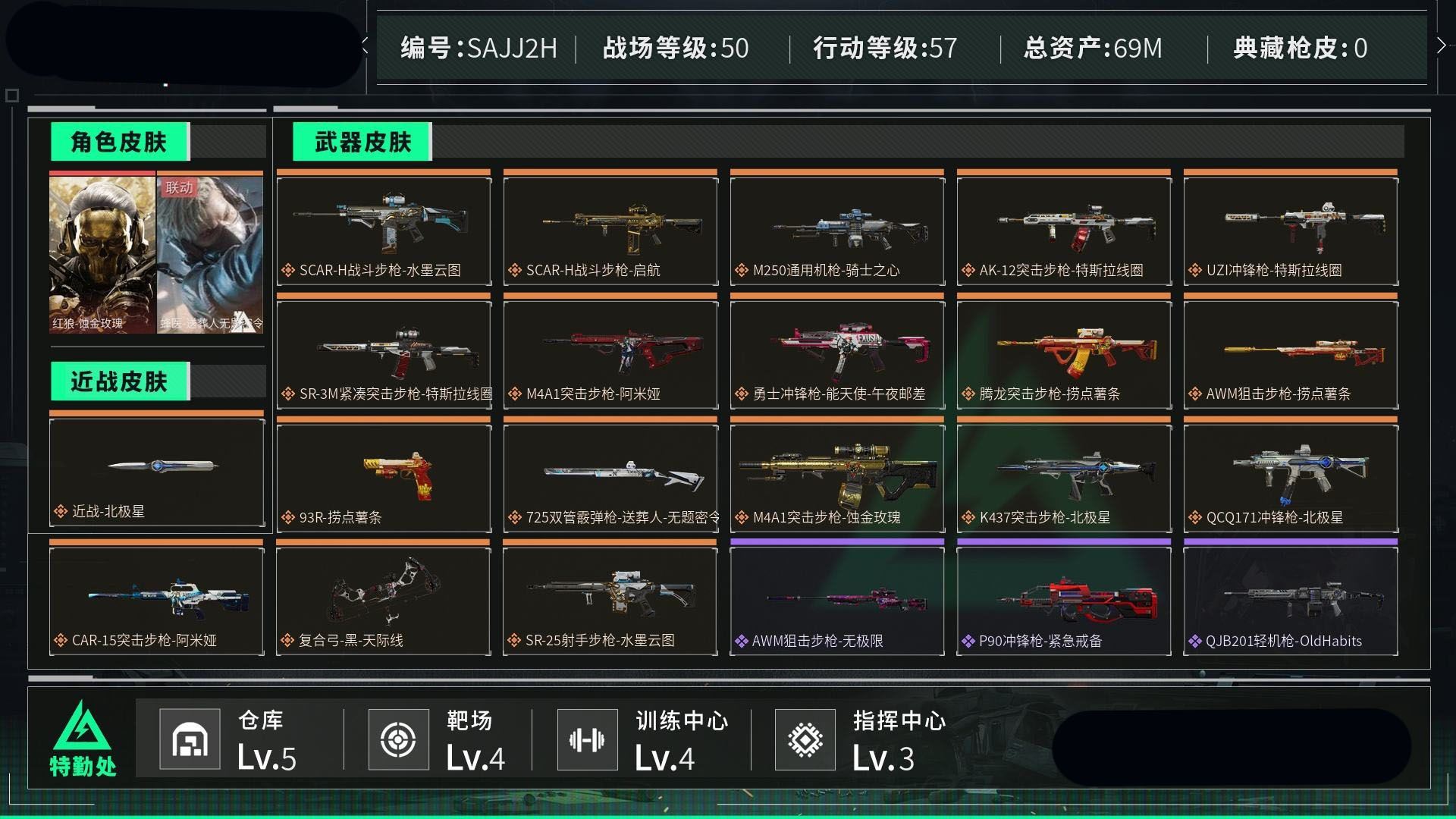
Task: Select the M250通用机枪-骑士之心 weapon skin
Action: pos(837,231)
